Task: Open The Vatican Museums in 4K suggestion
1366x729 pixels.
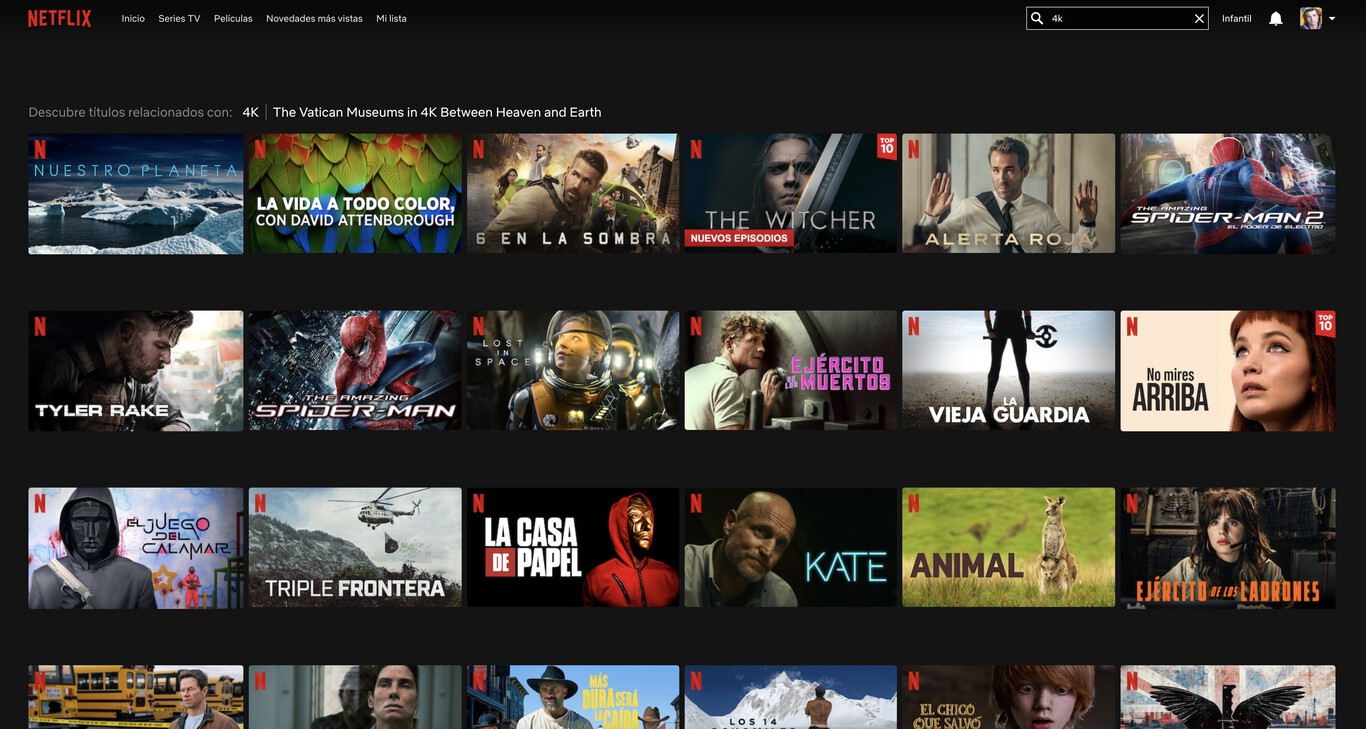Action: point(437,110)
